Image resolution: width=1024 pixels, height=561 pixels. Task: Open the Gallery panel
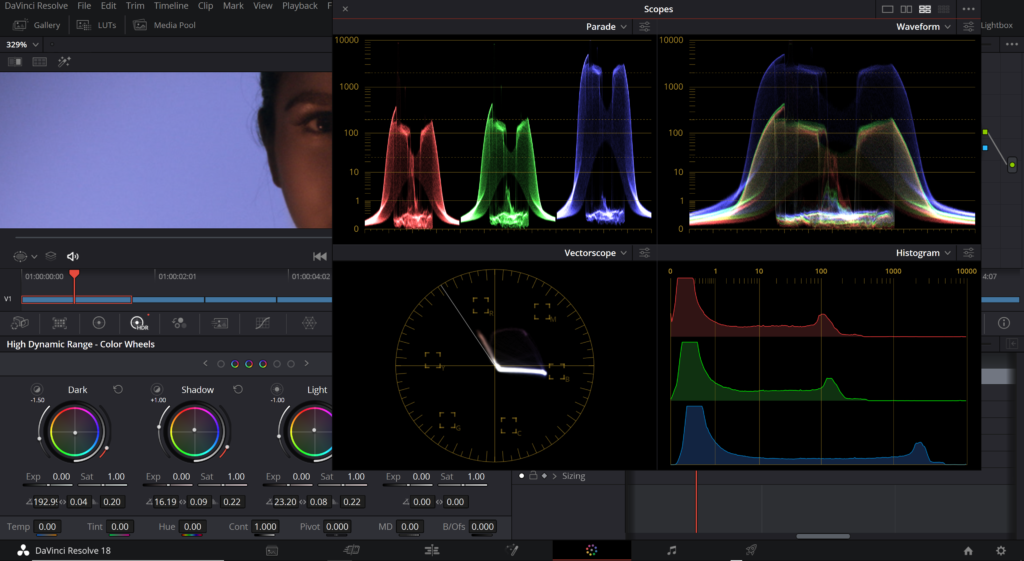(38, 25)
